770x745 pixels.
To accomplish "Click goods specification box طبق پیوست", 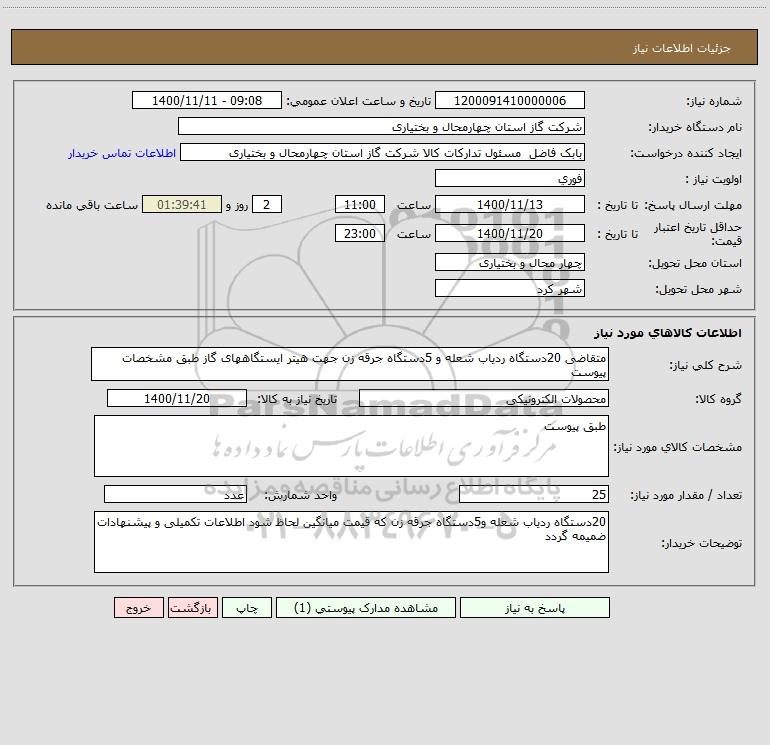I will pyautogui.click(x=351, y=446).
